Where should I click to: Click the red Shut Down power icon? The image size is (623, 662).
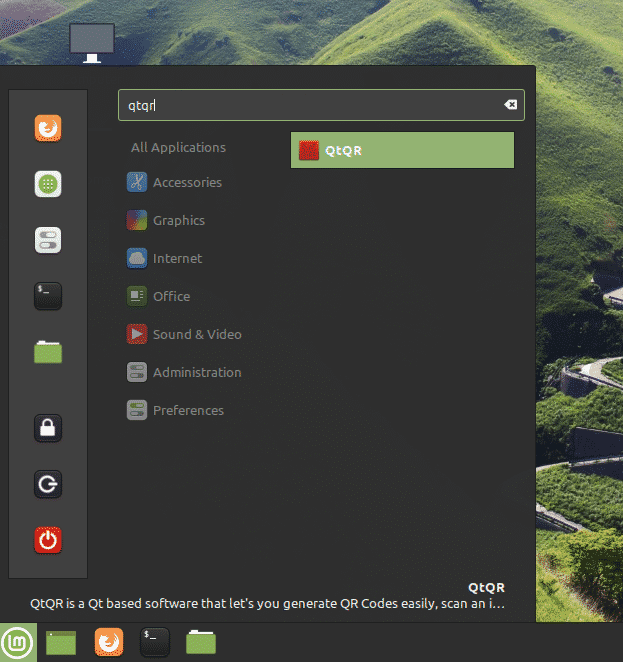click(48, 540)
